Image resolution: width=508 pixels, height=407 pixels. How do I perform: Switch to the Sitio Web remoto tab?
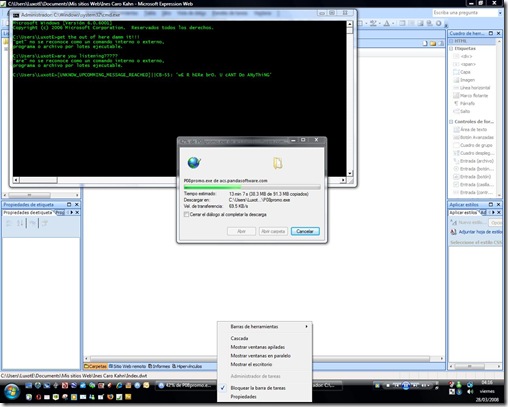(x=127, y=366)
